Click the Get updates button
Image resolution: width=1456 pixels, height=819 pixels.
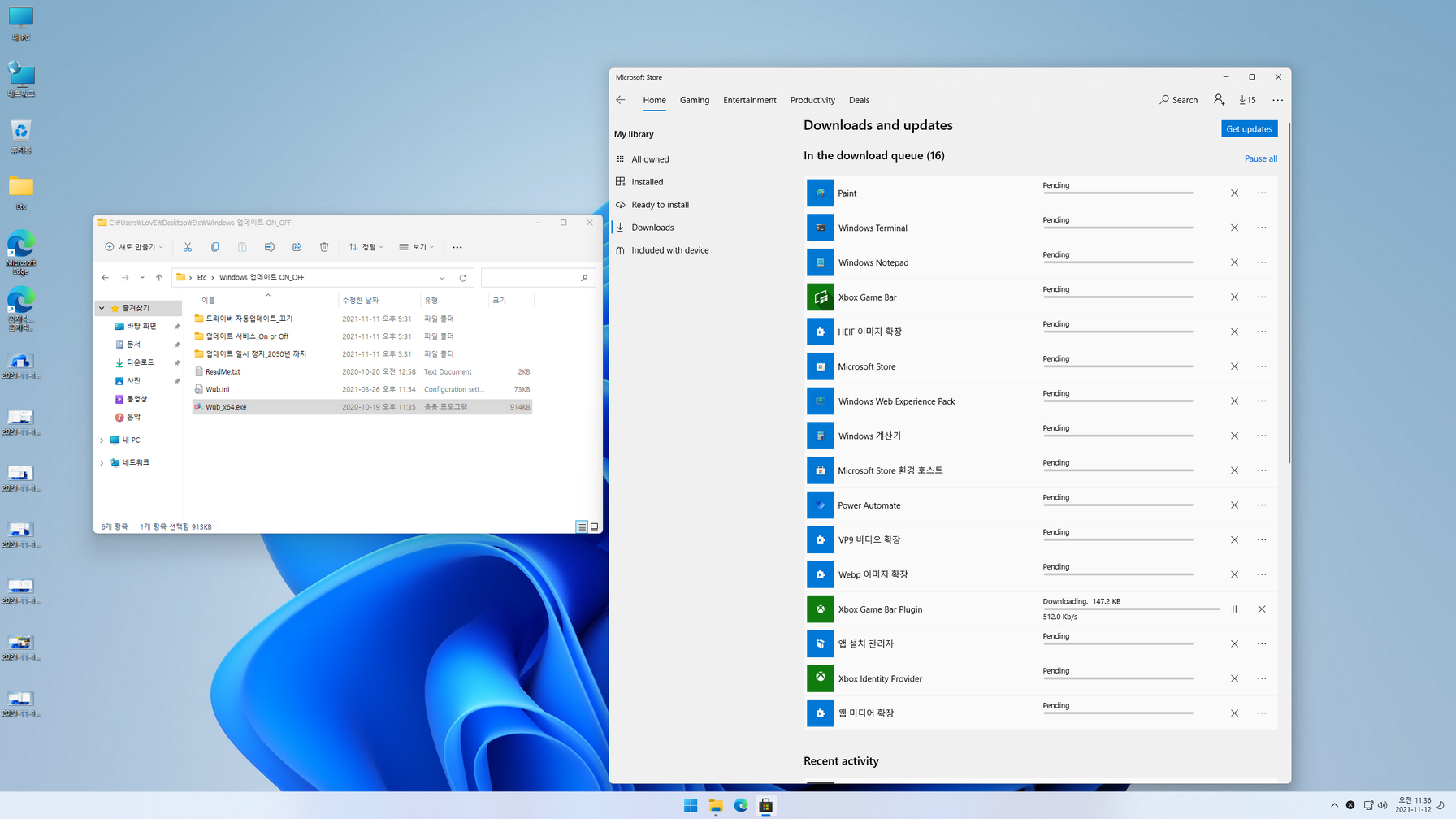click(x=1249, y=129)
